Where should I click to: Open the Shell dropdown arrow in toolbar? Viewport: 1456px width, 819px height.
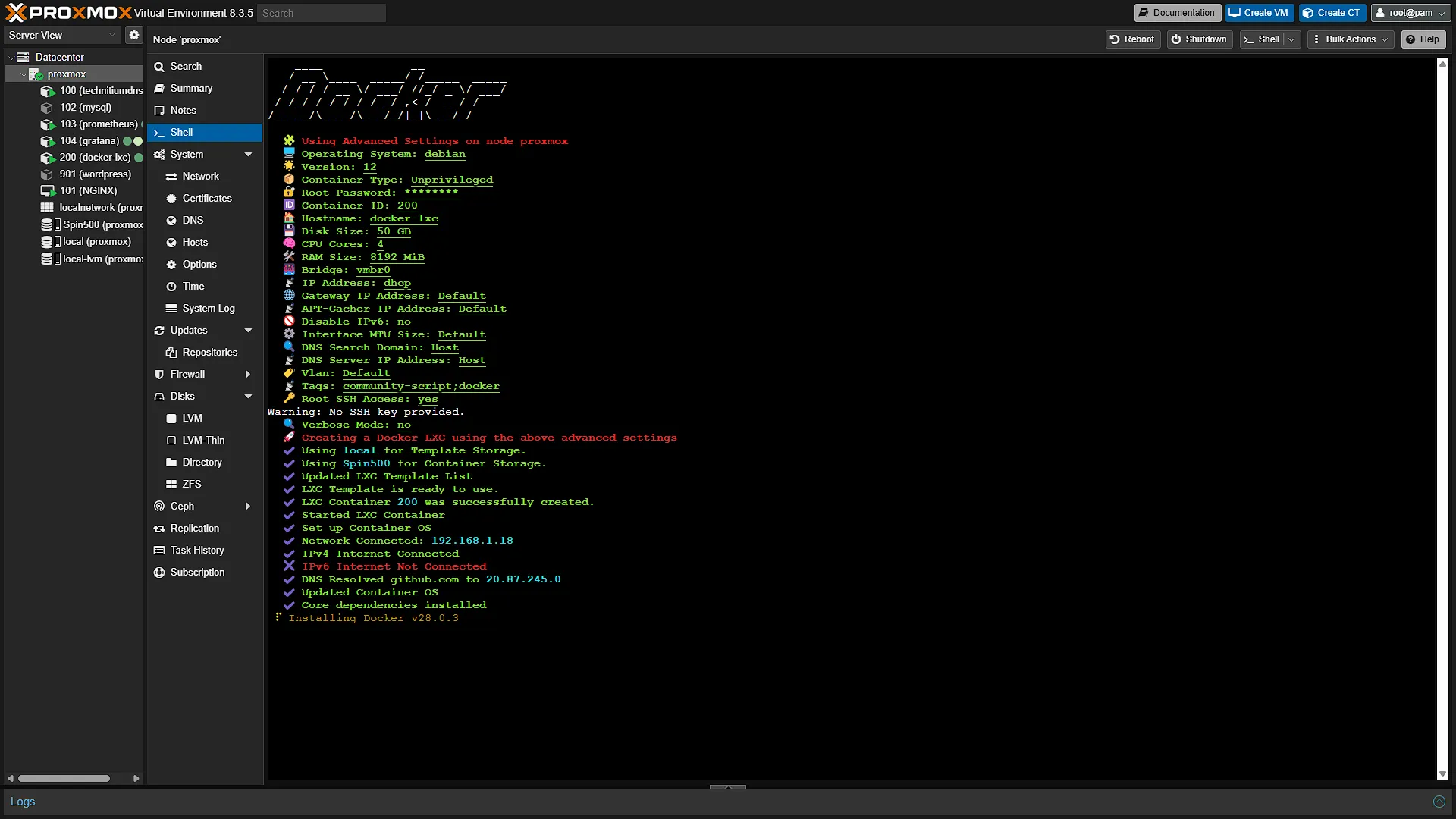pos(1291,39)
